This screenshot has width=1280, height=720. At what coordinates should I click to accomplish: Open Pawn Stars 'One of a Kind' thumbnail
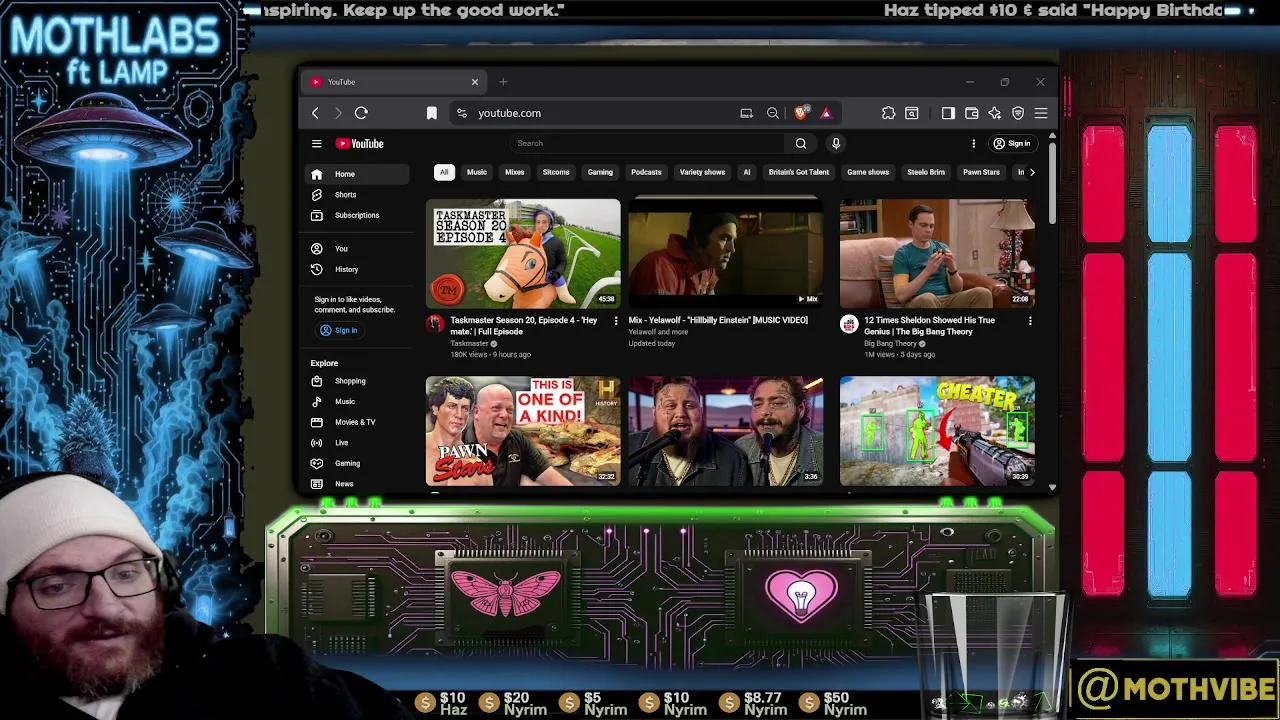tap(523, 431)
